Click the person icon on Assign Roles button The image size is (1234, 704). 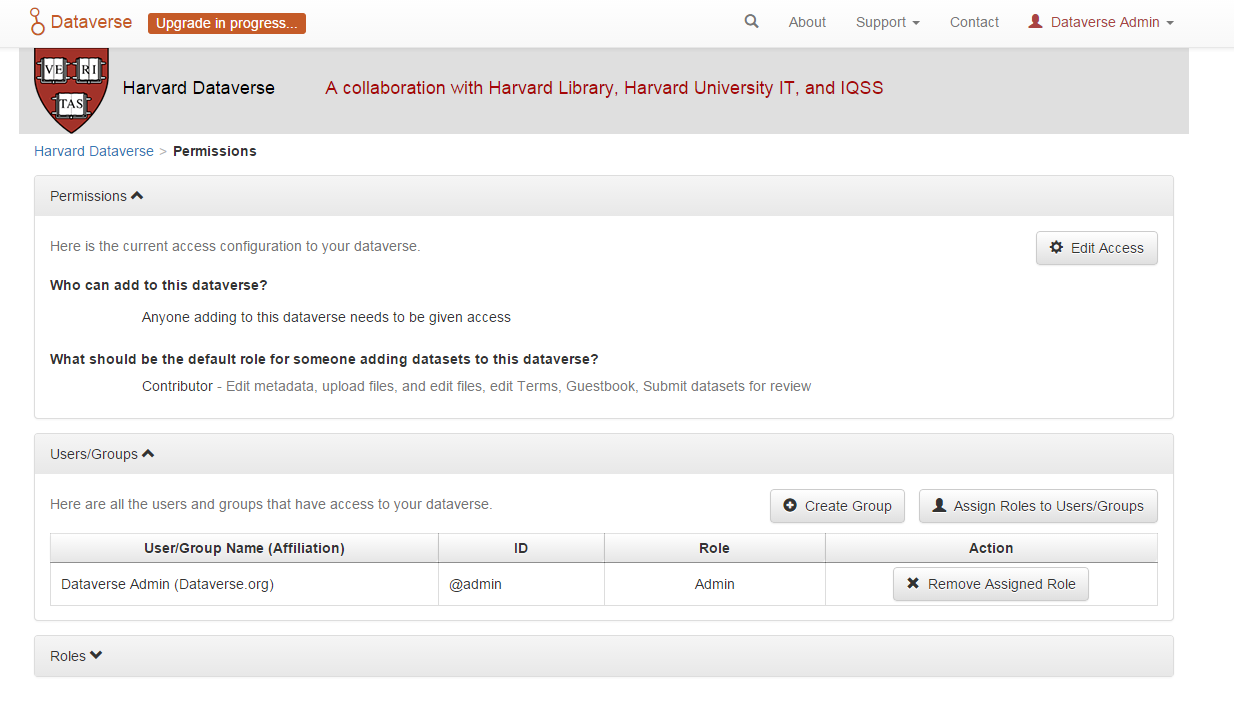pyautogui.click(x=938, y=505)
